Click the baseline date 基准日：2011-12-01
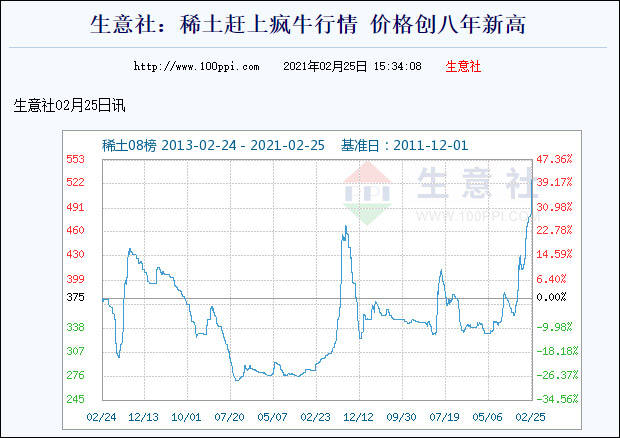 point(405,145)
